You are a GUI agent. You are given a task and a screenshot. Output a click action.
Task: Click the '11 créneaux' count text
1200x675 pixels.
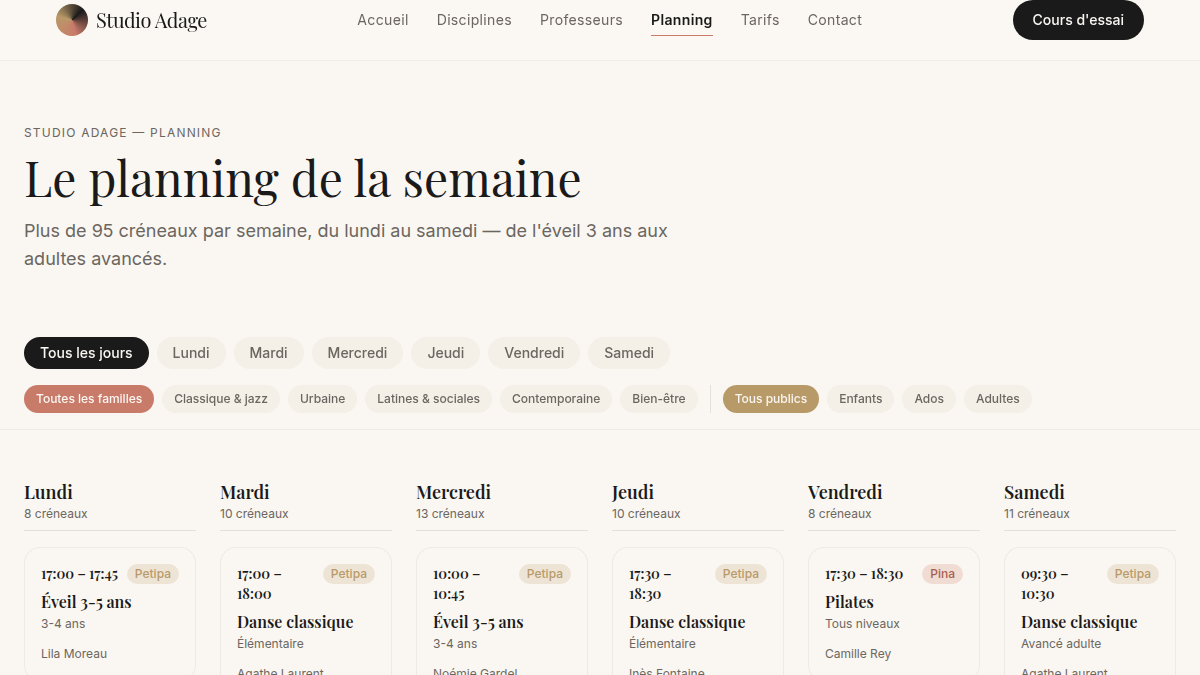tap(1037, 514)
